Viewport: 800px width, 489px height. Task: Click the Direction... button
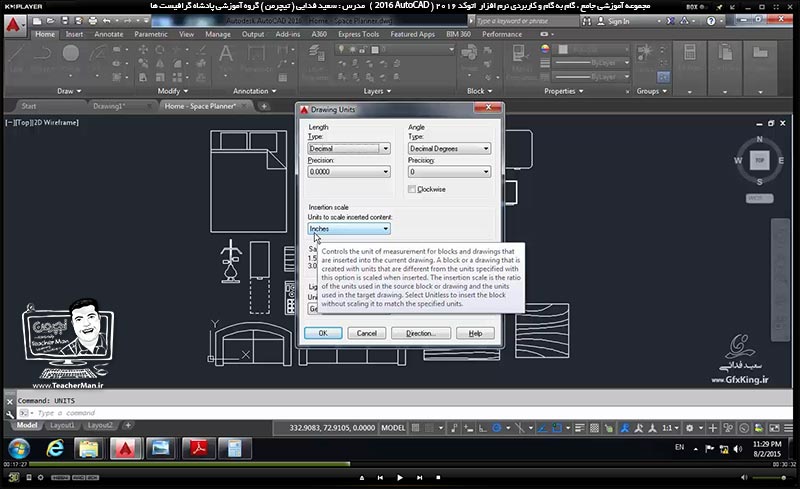point(421,333)
